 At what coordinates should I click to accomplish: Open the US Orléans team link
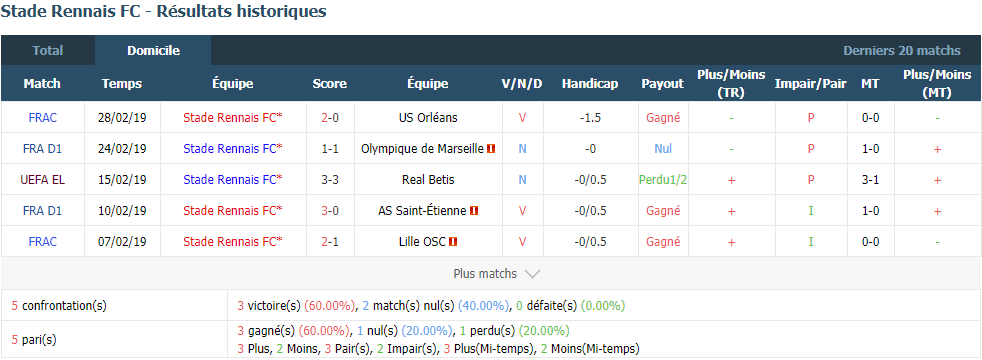pyautogui.click(x=428, y=117)
